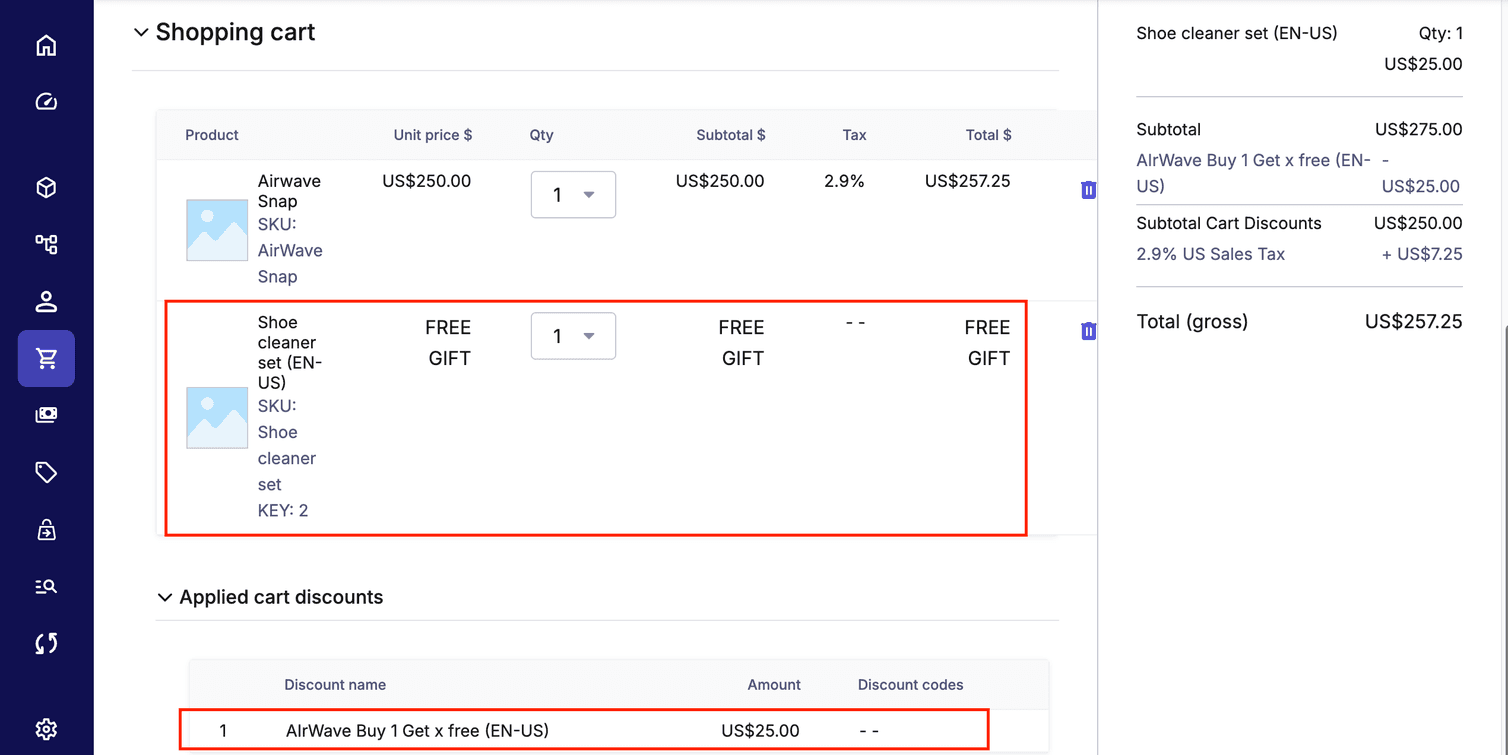Go to the Home icon in sidebar
This screenshot has height=755, width=1508.
click(x=46, y=46)
